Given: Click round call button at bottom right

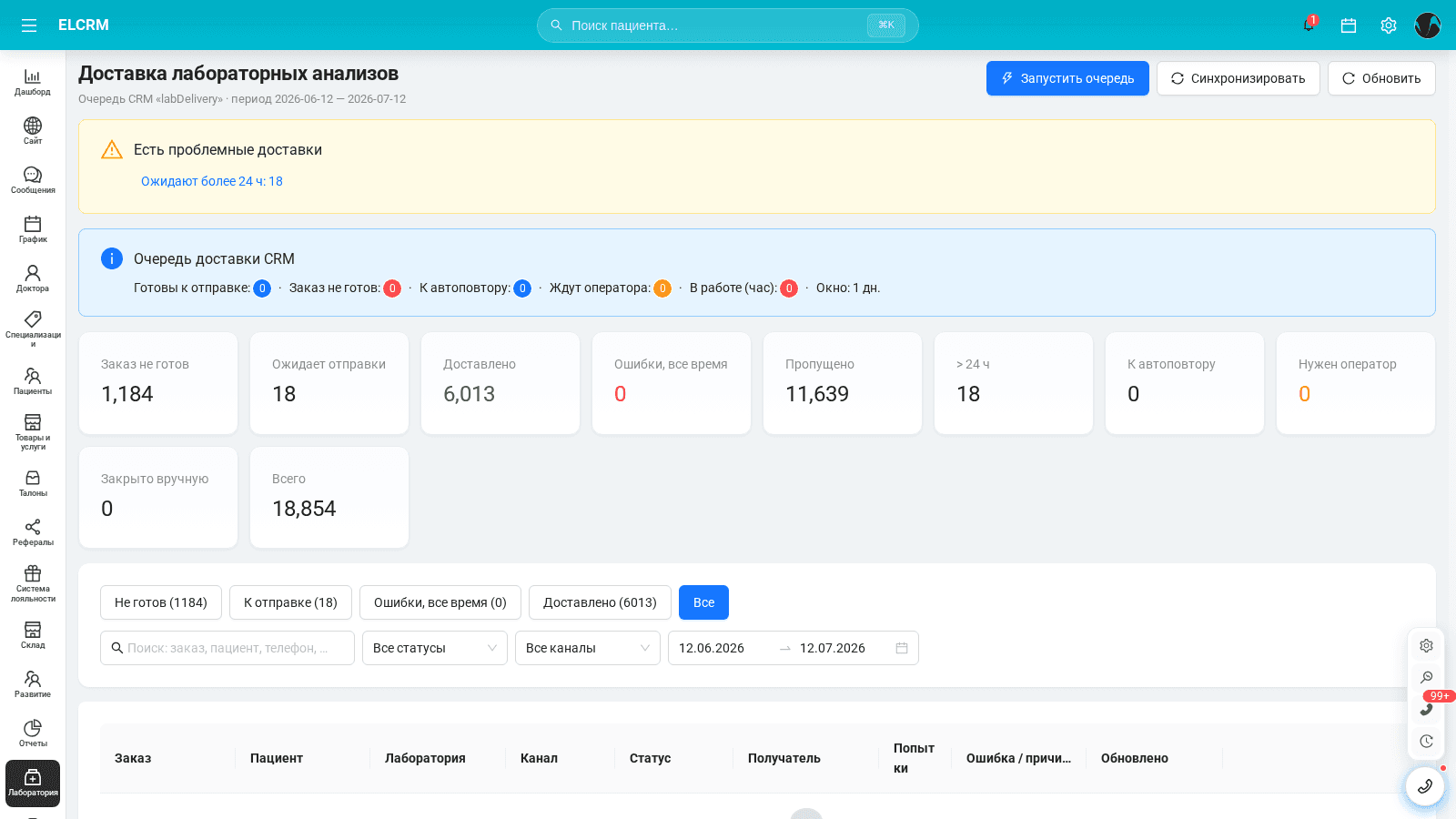Looking at the screenshot, I should 1425,786.
